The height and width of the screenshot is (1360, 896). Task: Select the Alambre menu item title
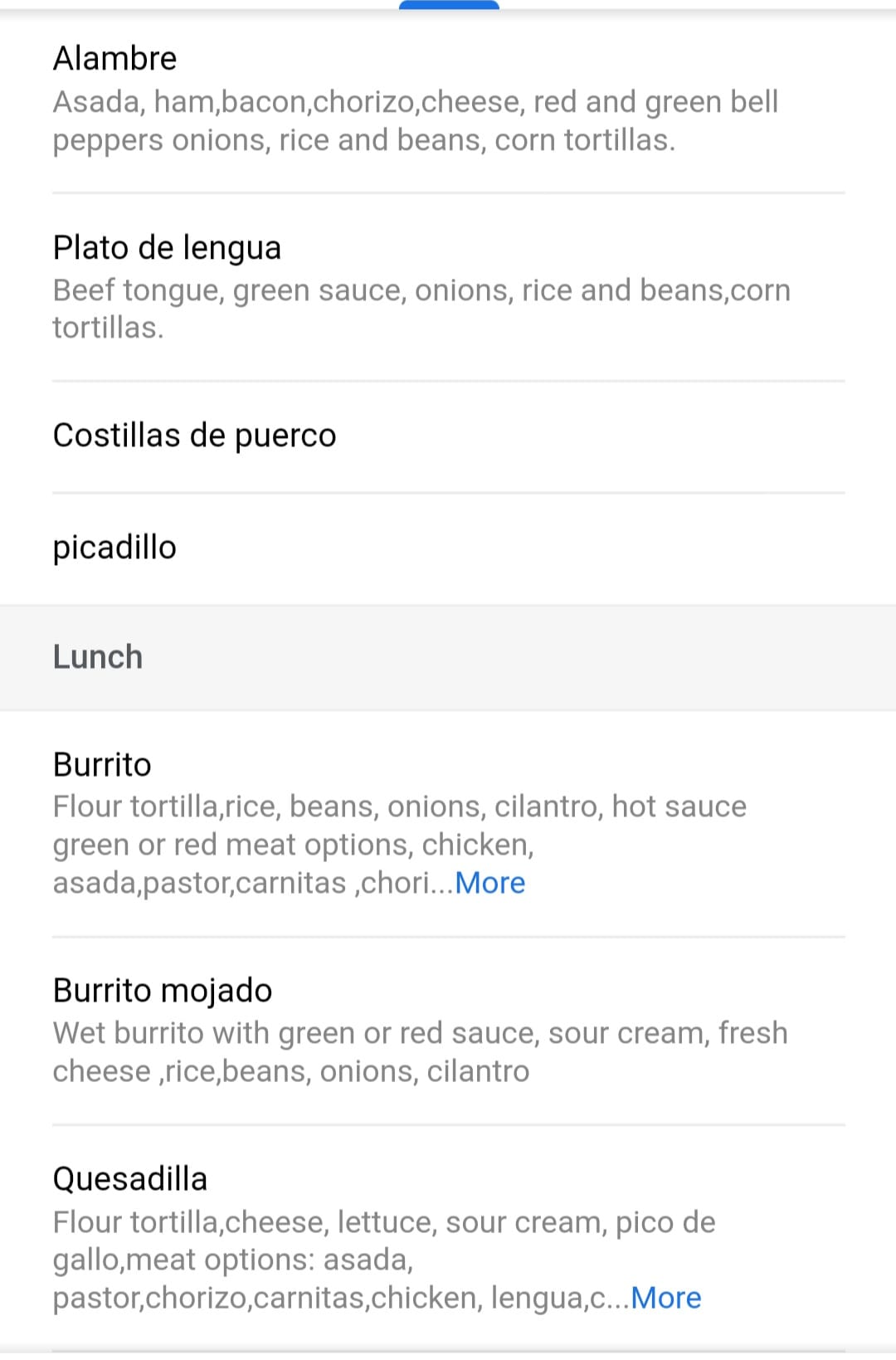point(115,59)
